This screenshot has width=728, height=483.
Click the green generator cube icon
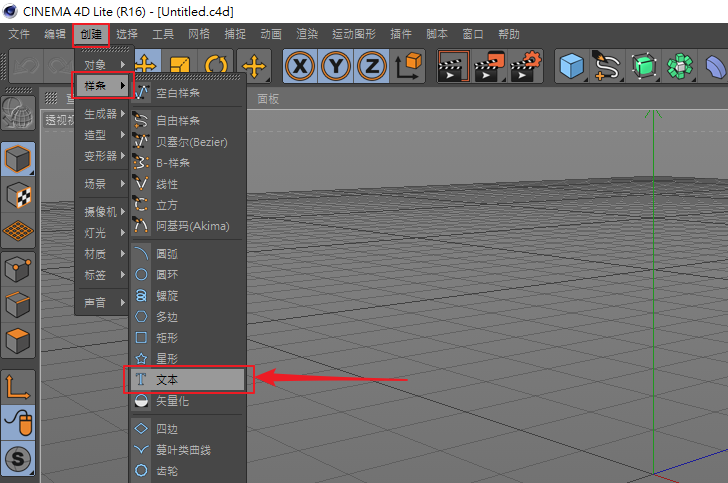tap(644, 66)
